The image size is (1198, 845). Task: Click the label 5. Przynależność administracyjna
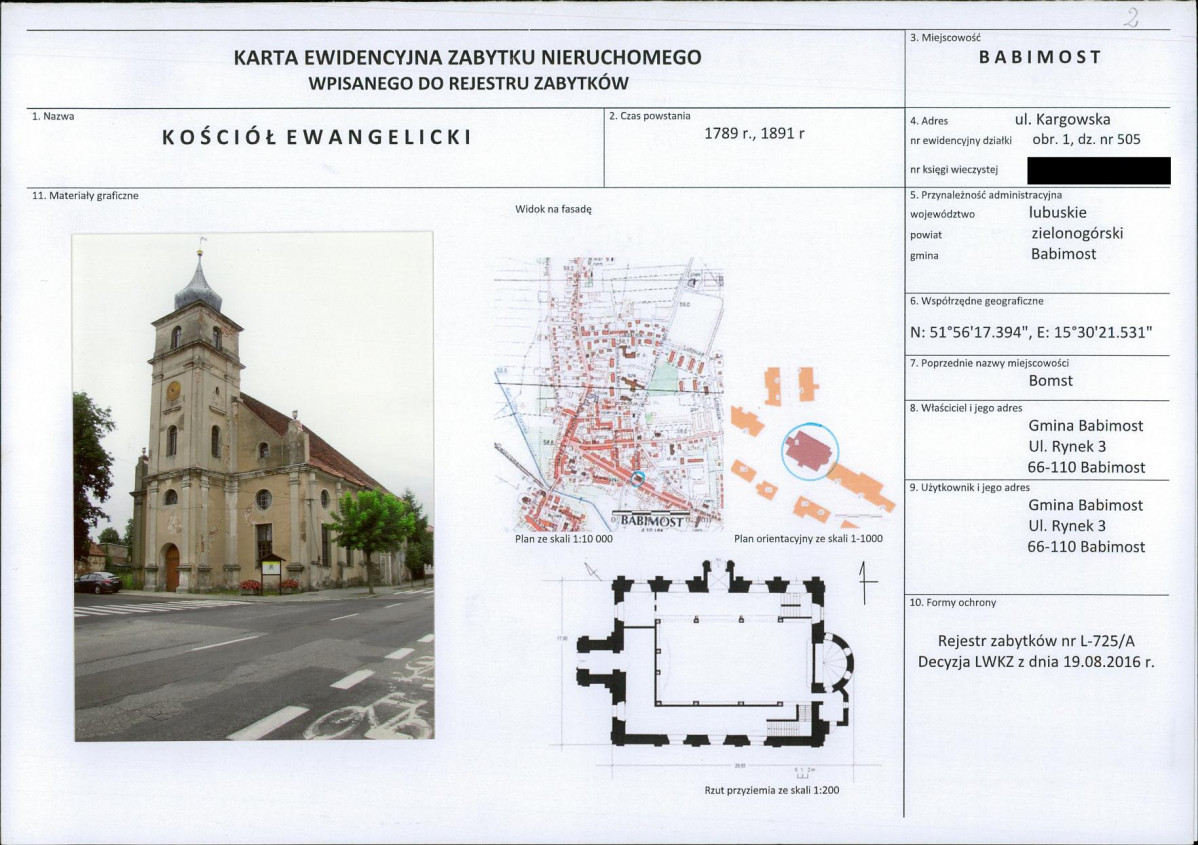coord(986,195)
